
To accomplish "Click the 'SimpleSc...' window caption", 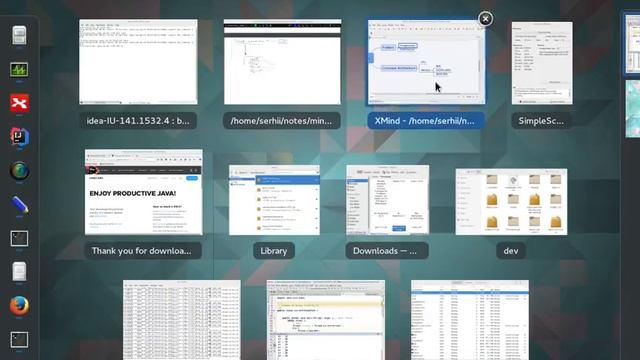I will pyautogui.click(x=541, y=121).
